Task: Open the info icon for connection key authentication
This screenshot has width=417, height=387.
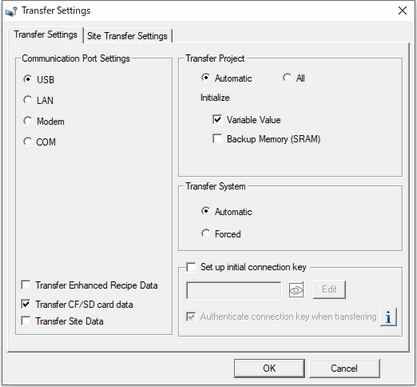Action: (388, 317)
